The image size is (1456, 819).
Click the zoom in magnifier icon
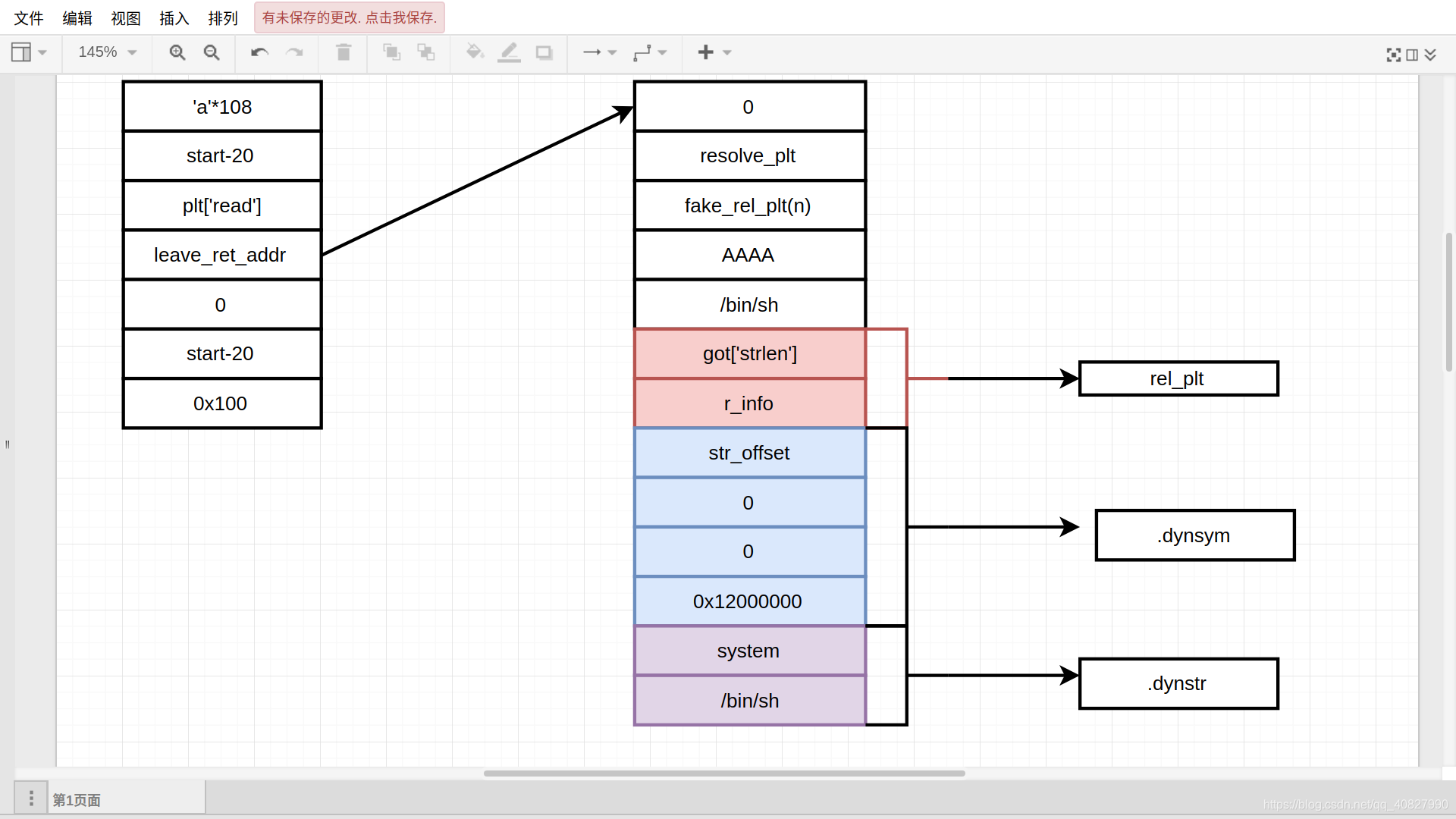point(177,52)
